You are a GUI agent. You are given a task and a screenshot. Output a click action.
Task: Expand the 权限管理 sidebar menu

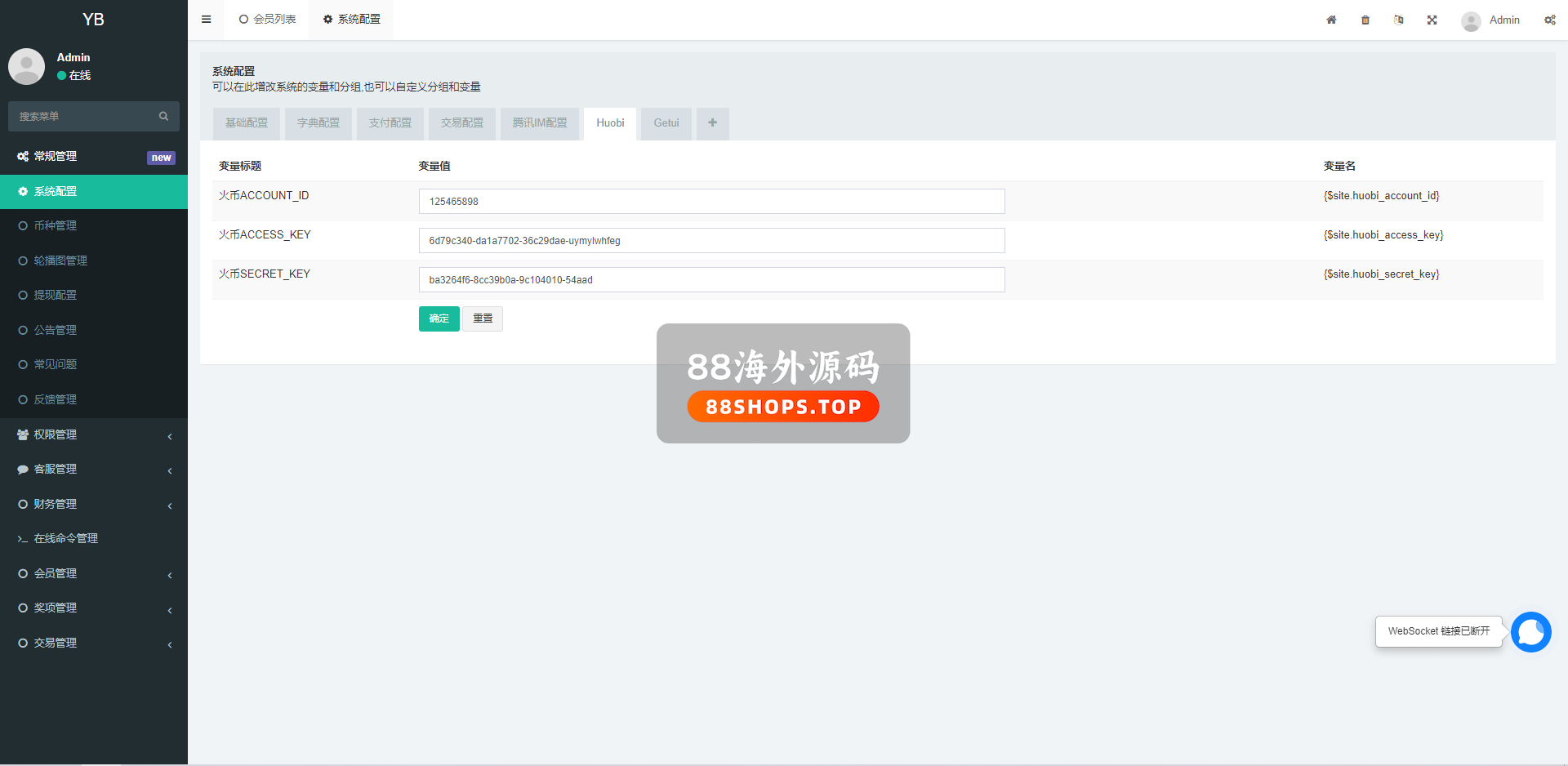[94, 434]
